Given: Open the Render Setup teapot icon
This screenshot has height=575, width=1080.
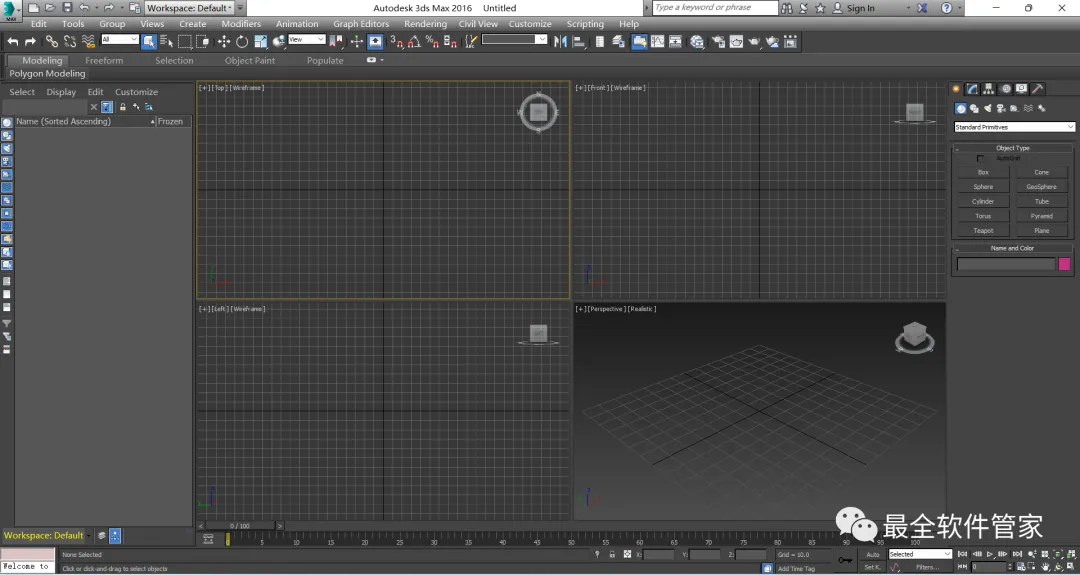Looking at the screenshot, I should pos(718,42).
